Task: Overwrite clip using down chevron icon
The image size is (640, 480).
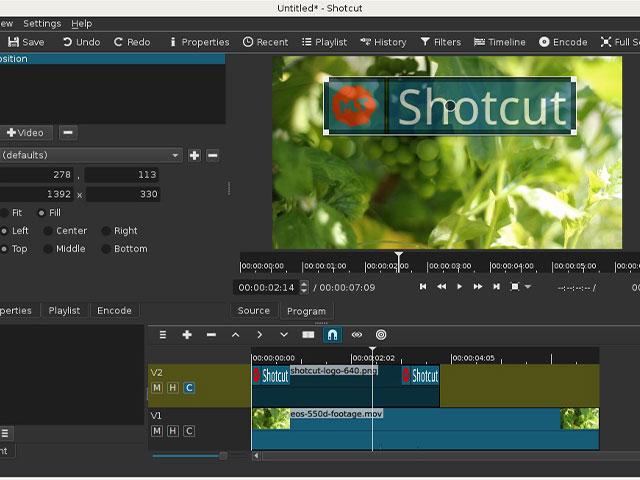Action: coord(284,335)
